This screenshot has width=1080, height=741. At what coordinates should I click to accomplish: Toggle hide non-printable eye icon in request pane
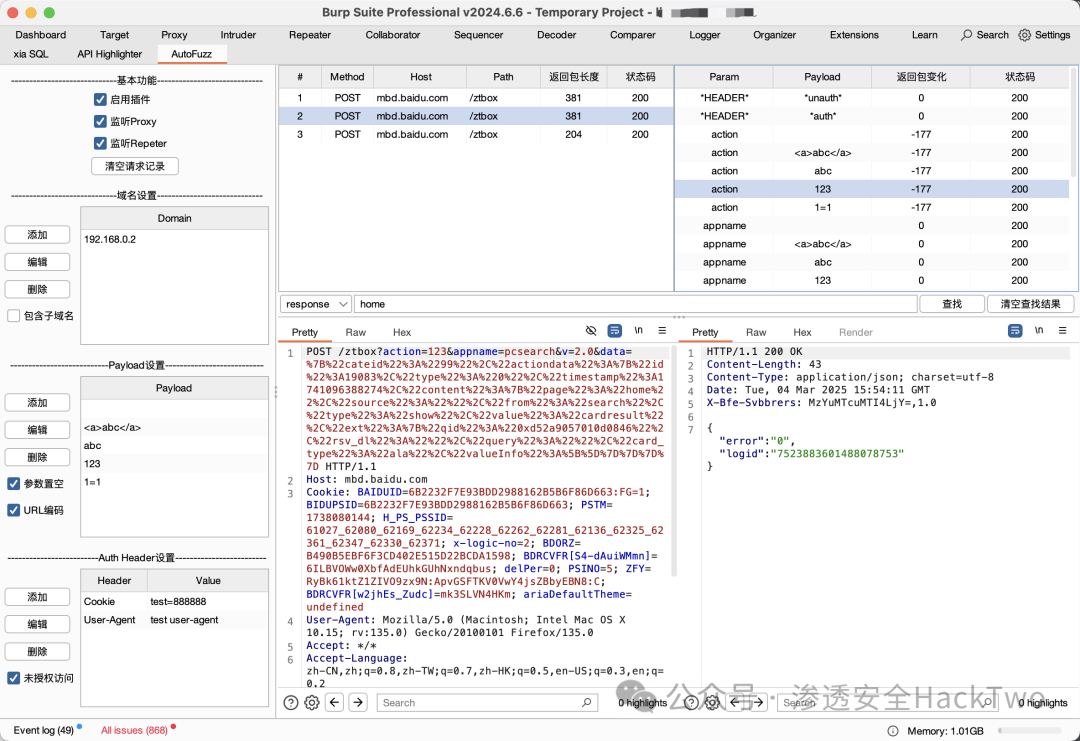[x=591, y=331]
